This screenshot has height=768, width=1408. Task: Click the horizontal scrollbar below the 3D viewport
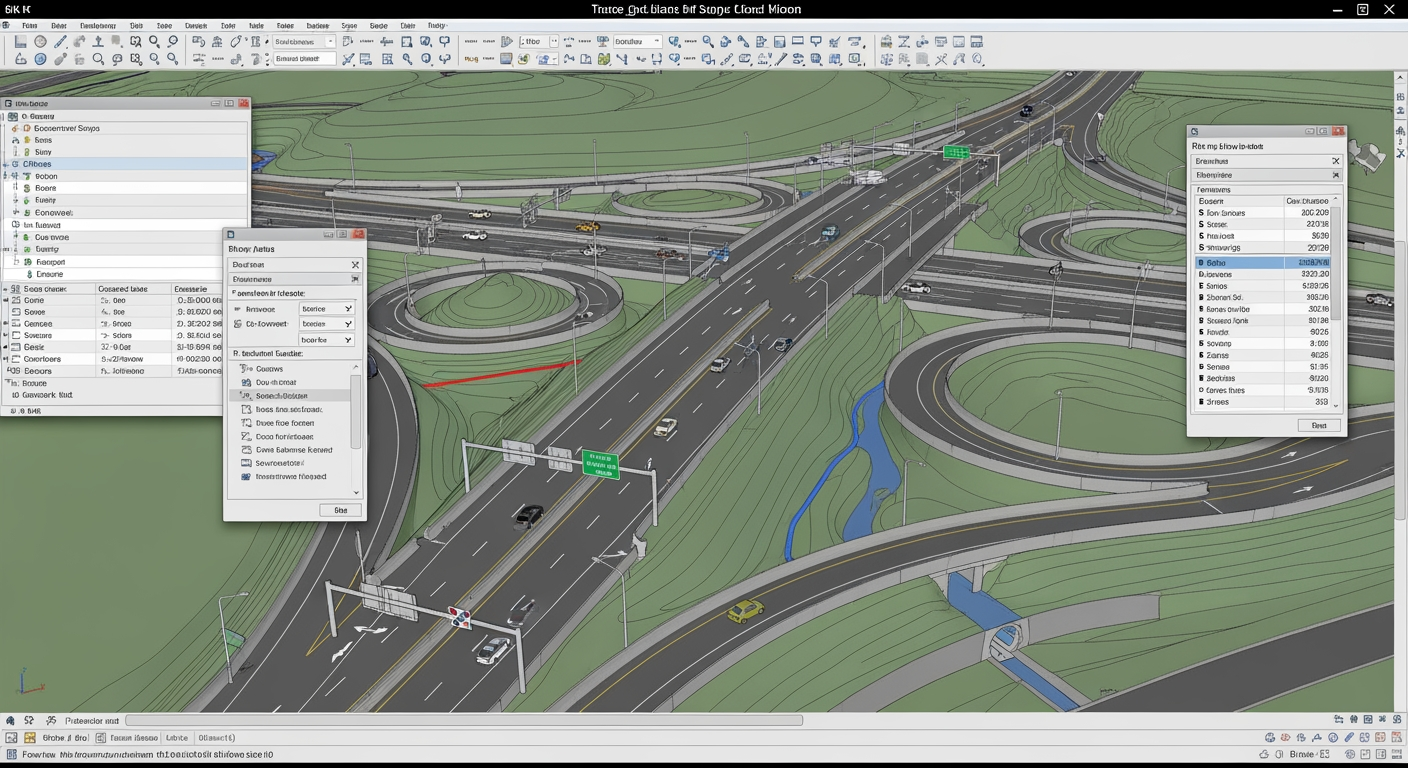pos(465,720)
